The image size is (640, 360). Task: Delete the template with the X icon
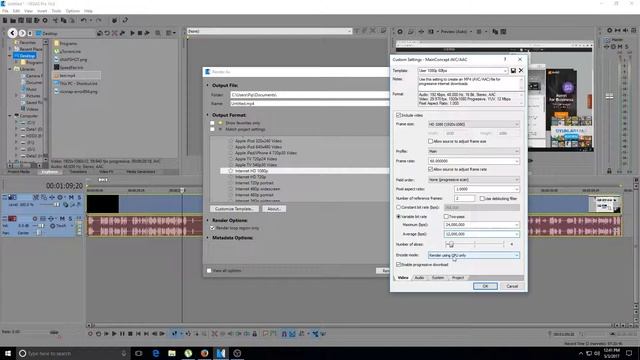[x=521, y=71]
